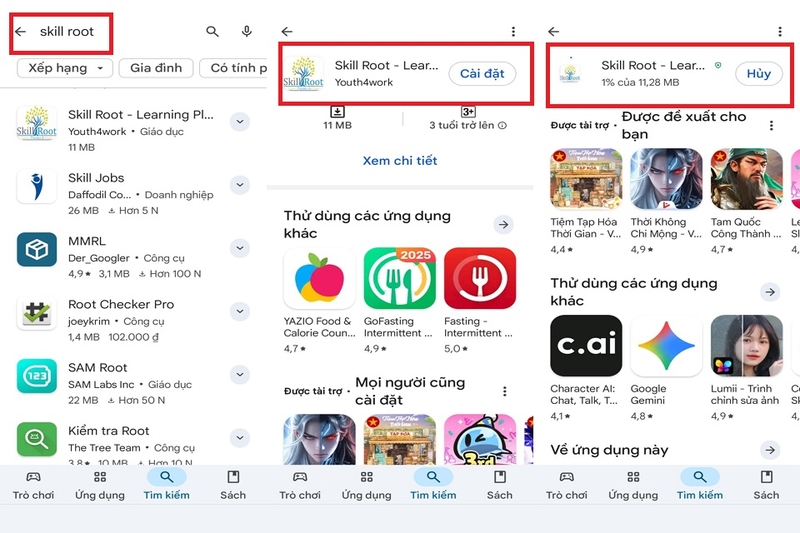Open 'Trò chơi' tab on the search results screen
Image resolution: width=800 pixels, height=533 pixels.
click(34, 485)
